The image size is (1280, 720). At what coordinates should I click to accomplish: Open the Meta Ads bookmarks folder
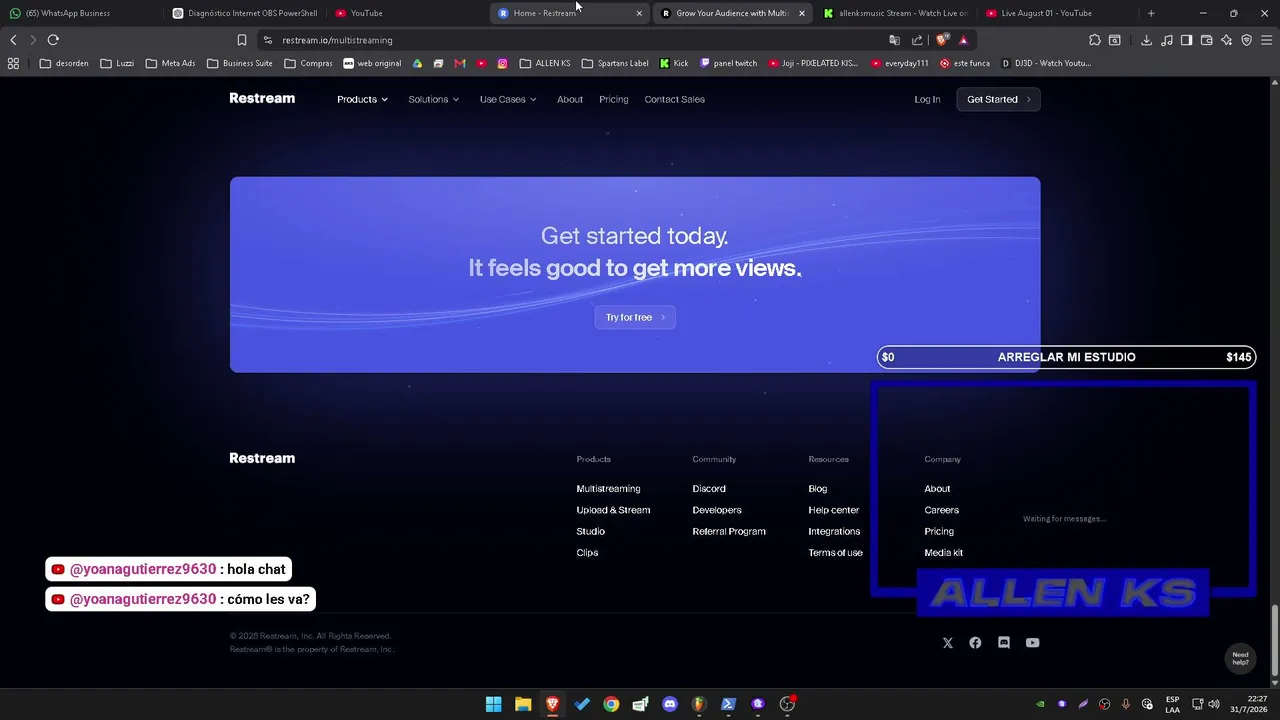[170, 63]
